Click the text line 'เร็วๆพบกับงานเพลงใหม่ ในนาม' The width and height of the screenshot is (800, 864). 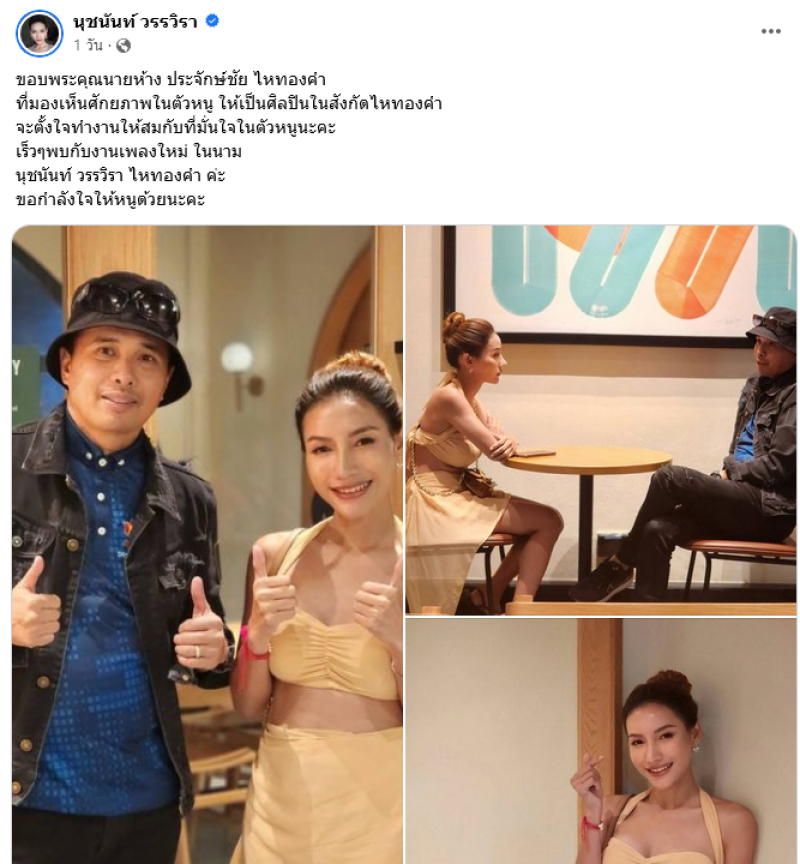point(128,152)
